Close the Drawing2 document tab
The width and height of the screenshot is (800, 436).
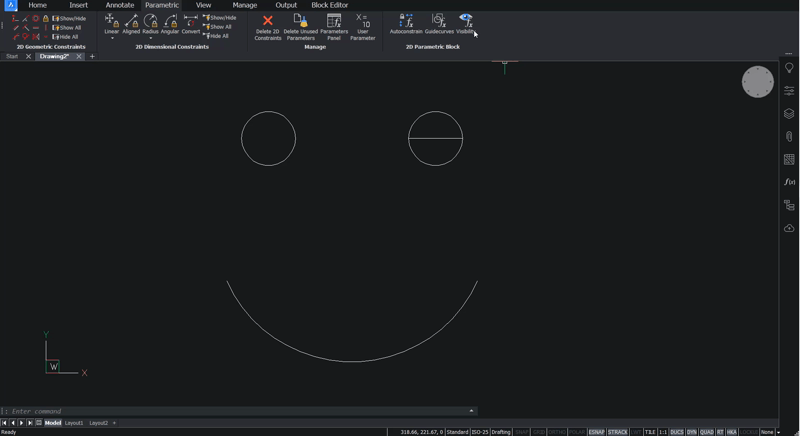click(79, 57)
